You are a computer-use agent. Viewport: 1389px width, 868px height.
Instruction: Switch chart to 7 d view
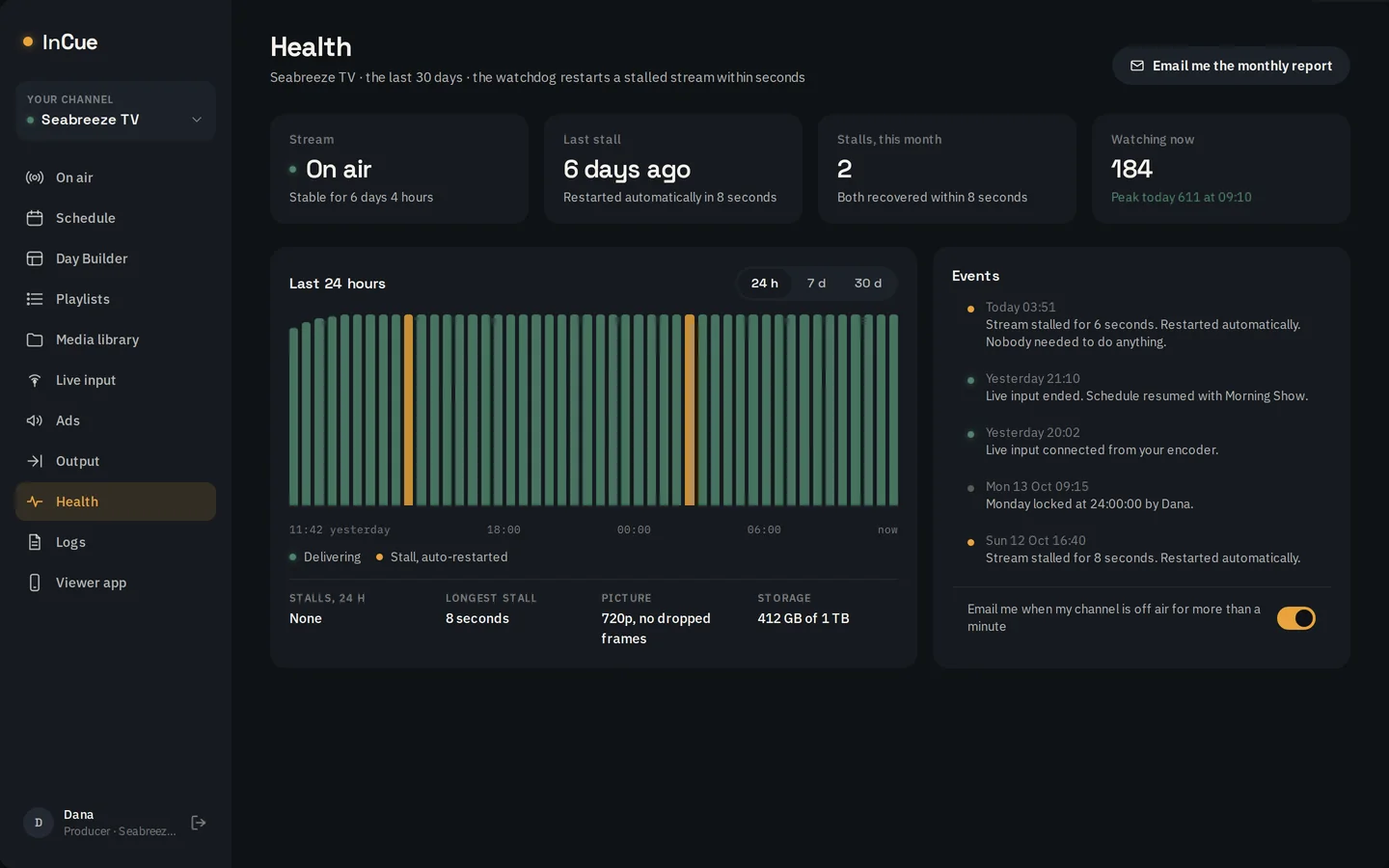816,284
